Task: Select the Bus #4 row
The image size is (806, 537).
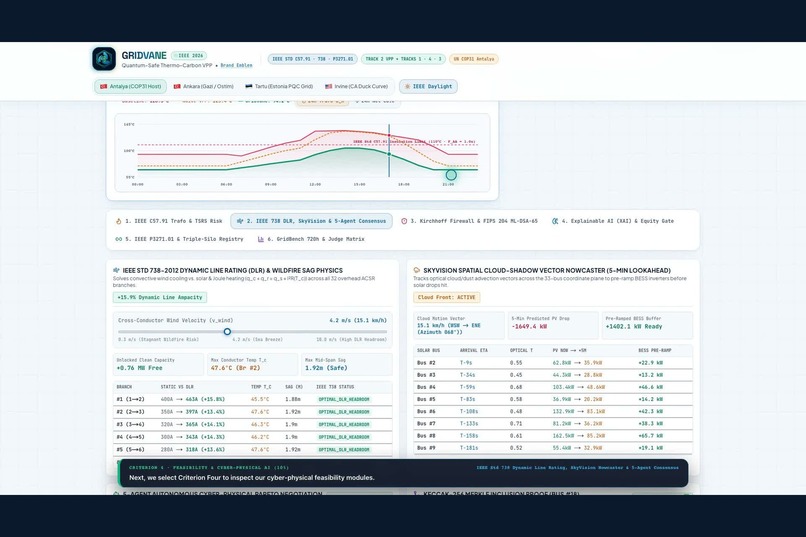Action: pyautogui.click(x=553, y=387)
